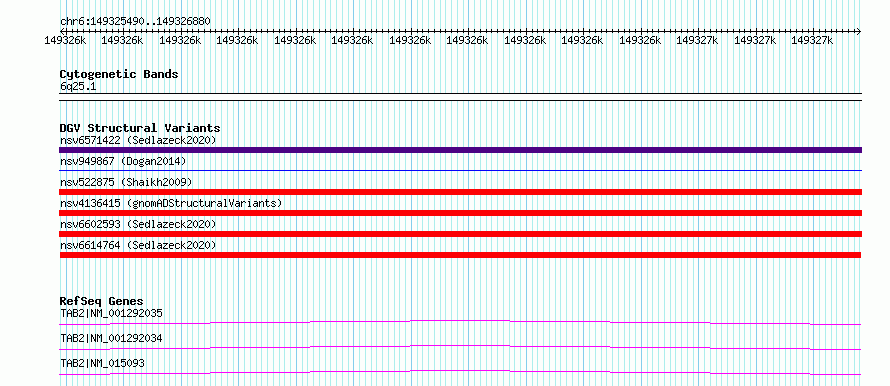Screen dimensions: 890x386
Task: Click the left arrowhead of the coordinate ruler
Action: [62, 31]
